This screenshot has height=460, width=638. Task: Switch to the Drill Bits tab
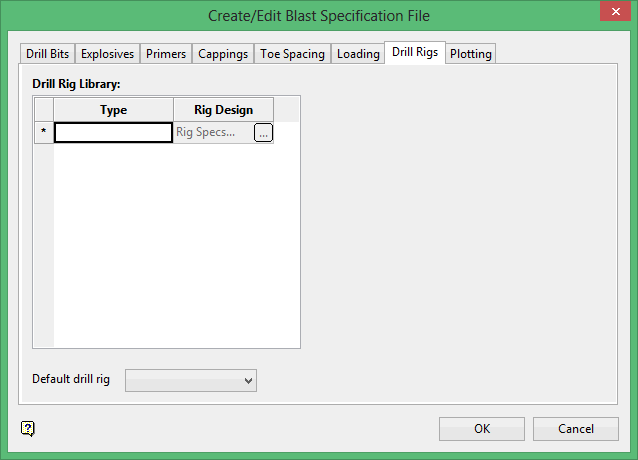pos(47,54)
